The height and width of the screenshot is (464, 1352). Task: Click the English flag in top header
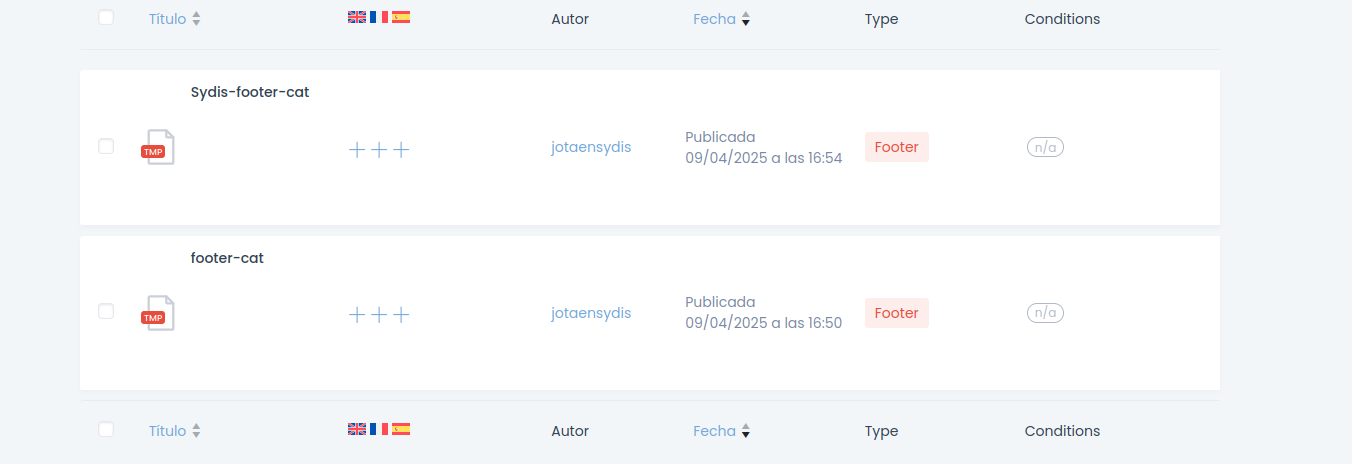click(x=357, y=17)
